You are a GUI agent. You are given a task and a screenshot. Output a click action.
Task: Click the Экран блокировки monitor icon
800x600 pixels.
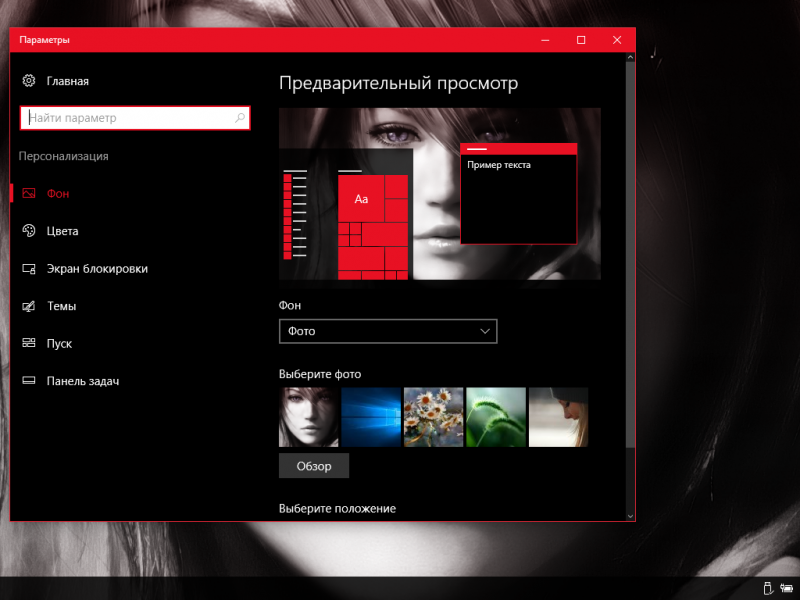29,268
